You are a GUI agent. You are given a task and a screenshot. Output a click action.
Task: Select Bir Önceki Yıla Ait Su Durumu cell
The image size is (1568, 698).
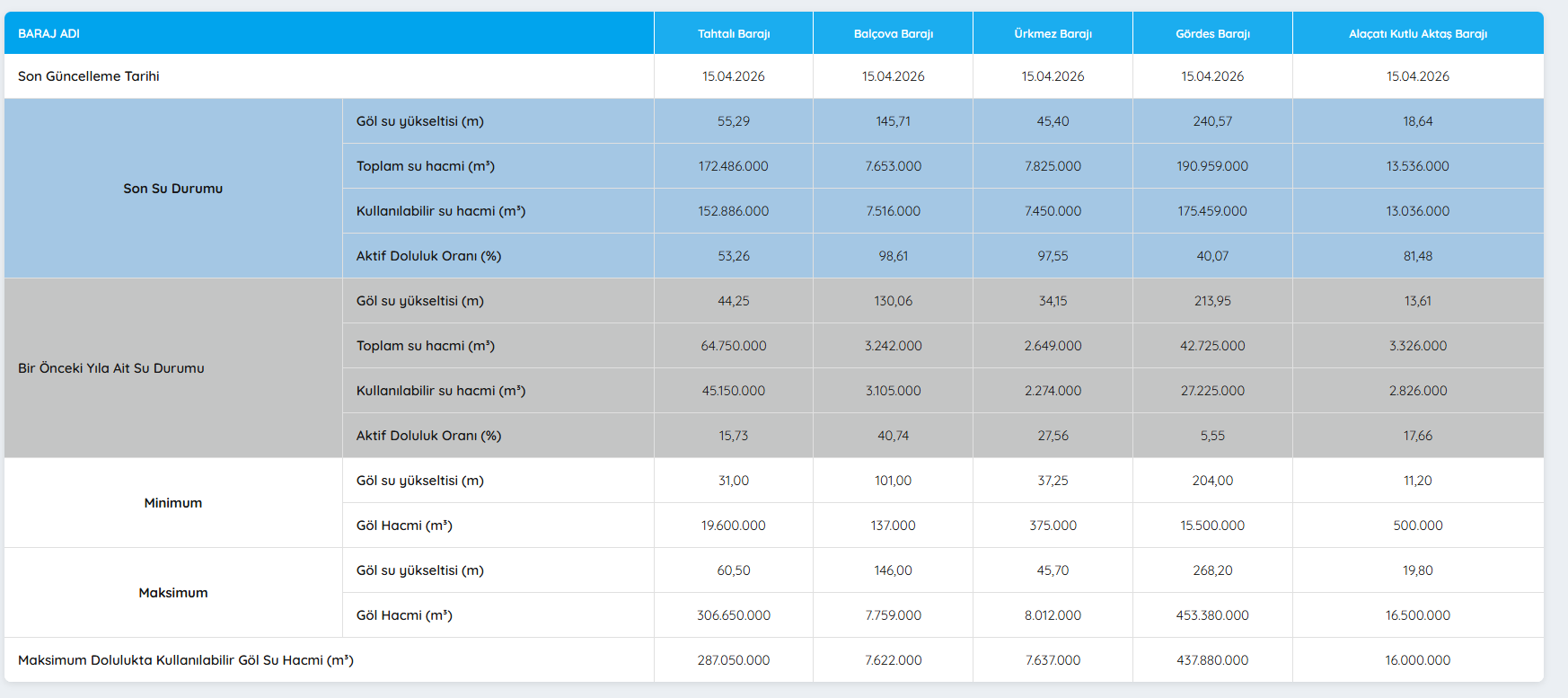pyautogui.click(x=111, y=368)
